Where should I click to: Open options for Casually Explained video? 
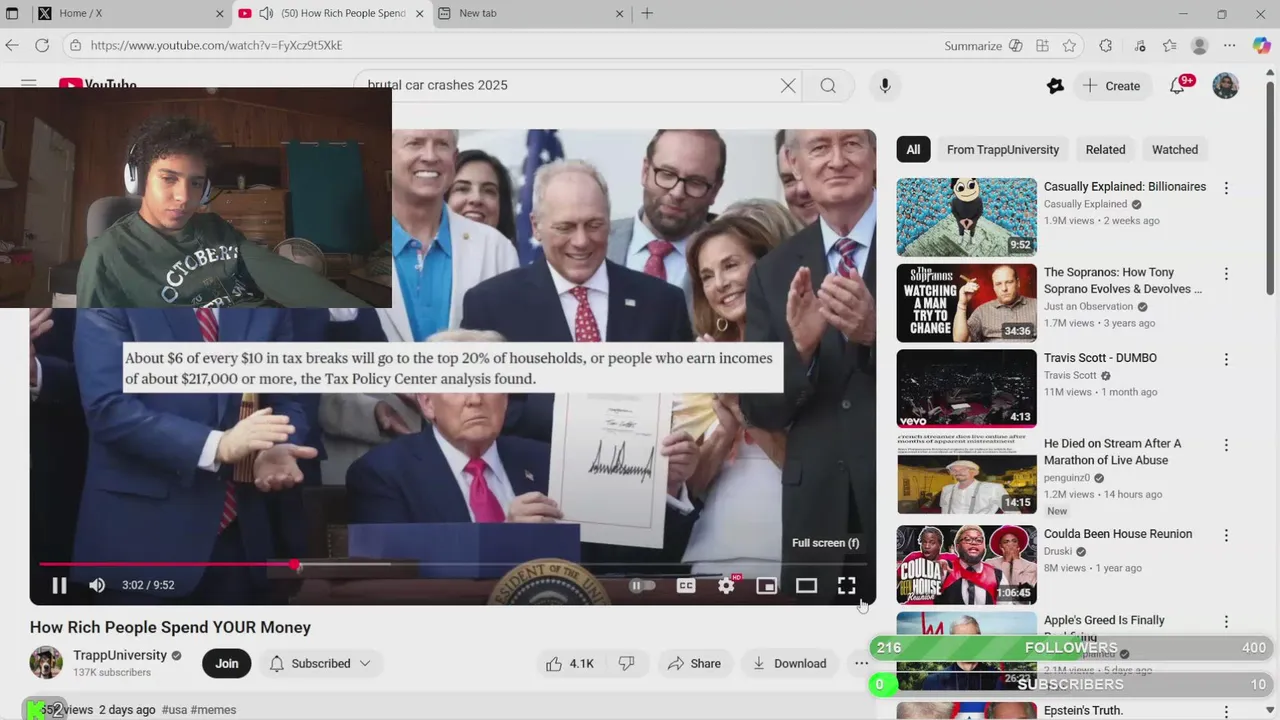click(1226, 188)
